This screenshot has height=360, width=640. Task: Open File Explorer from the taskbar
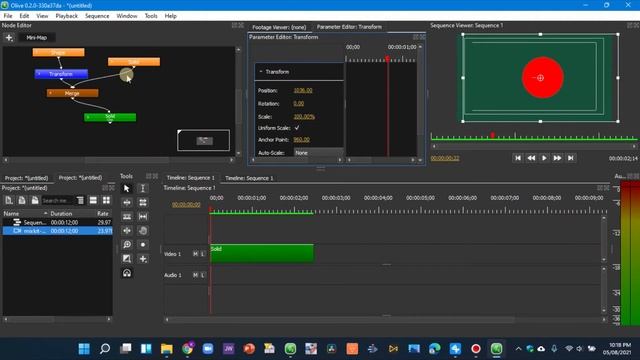(167, 349)
